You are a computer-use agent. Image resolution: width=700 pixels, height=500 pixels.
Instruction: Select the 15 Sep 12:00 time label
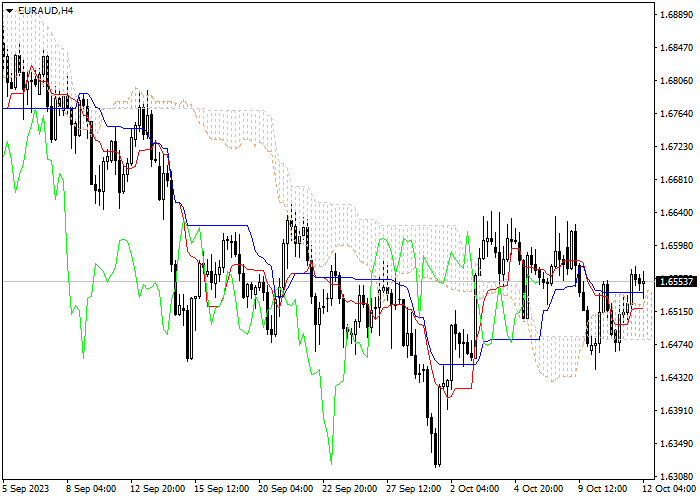point(222,489)
